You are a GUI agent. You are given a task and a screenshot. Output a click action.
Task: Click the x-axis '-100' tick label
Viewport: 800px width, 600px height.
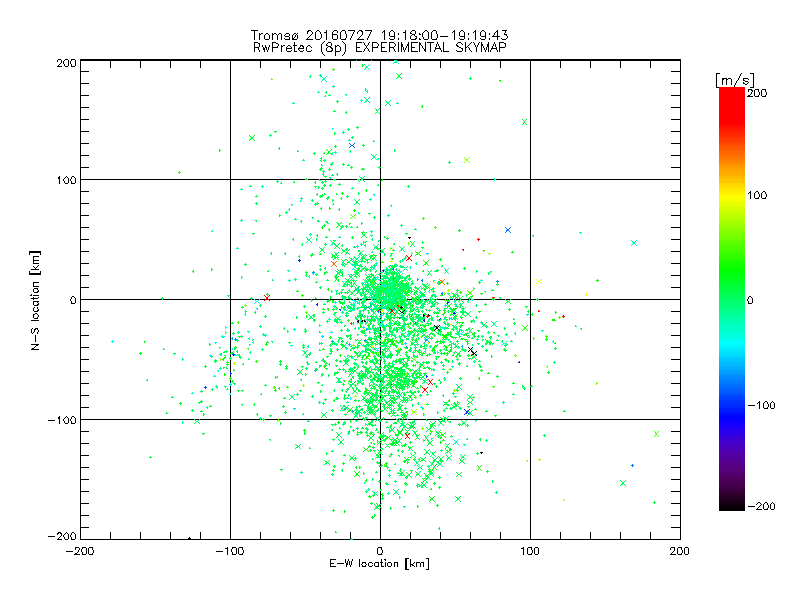tap(230, 551)
